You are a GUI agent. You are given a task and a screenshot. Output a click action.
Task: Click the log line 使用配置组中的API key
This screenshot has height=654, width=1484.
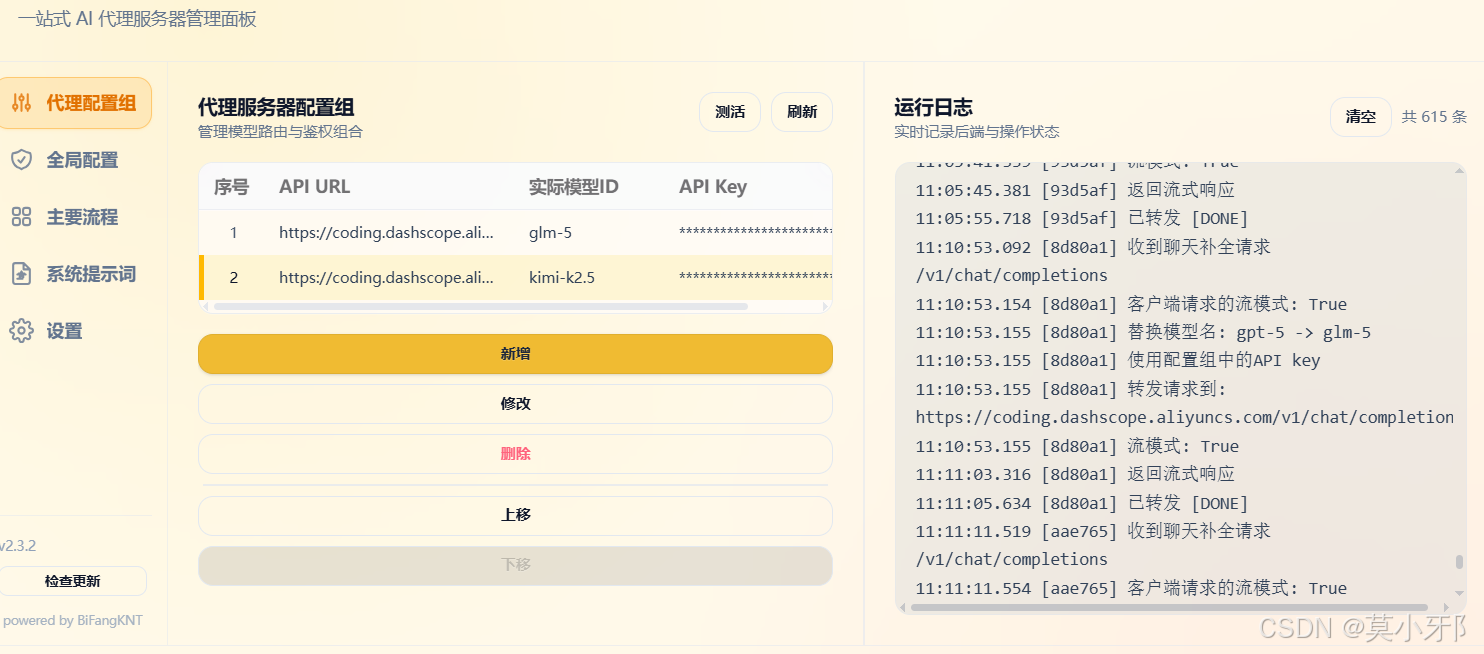pyautogui.click(x=1118, y=361)
